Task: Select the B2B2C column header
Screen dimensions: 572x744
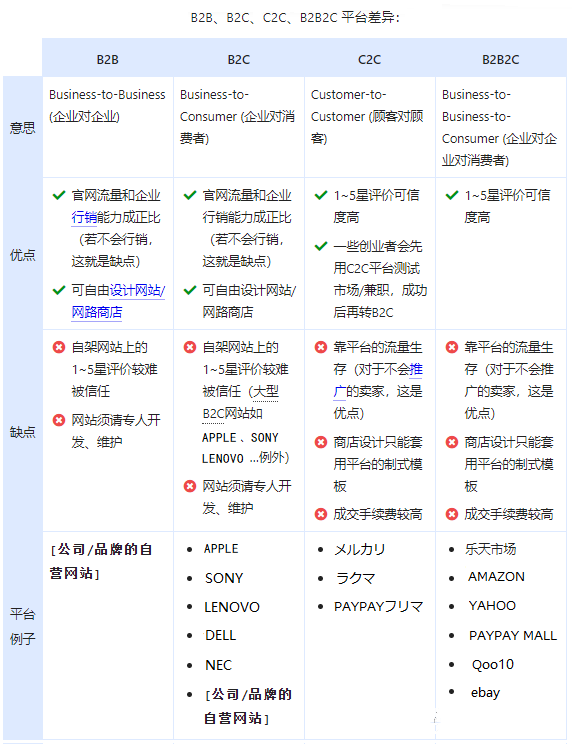Action: click(x=500, y=60)
